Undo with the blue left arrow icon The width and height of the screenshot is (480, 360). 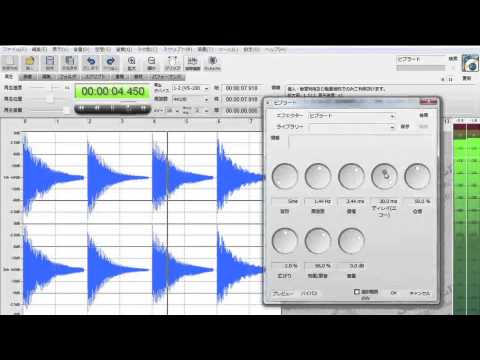(x=91, y=63)
